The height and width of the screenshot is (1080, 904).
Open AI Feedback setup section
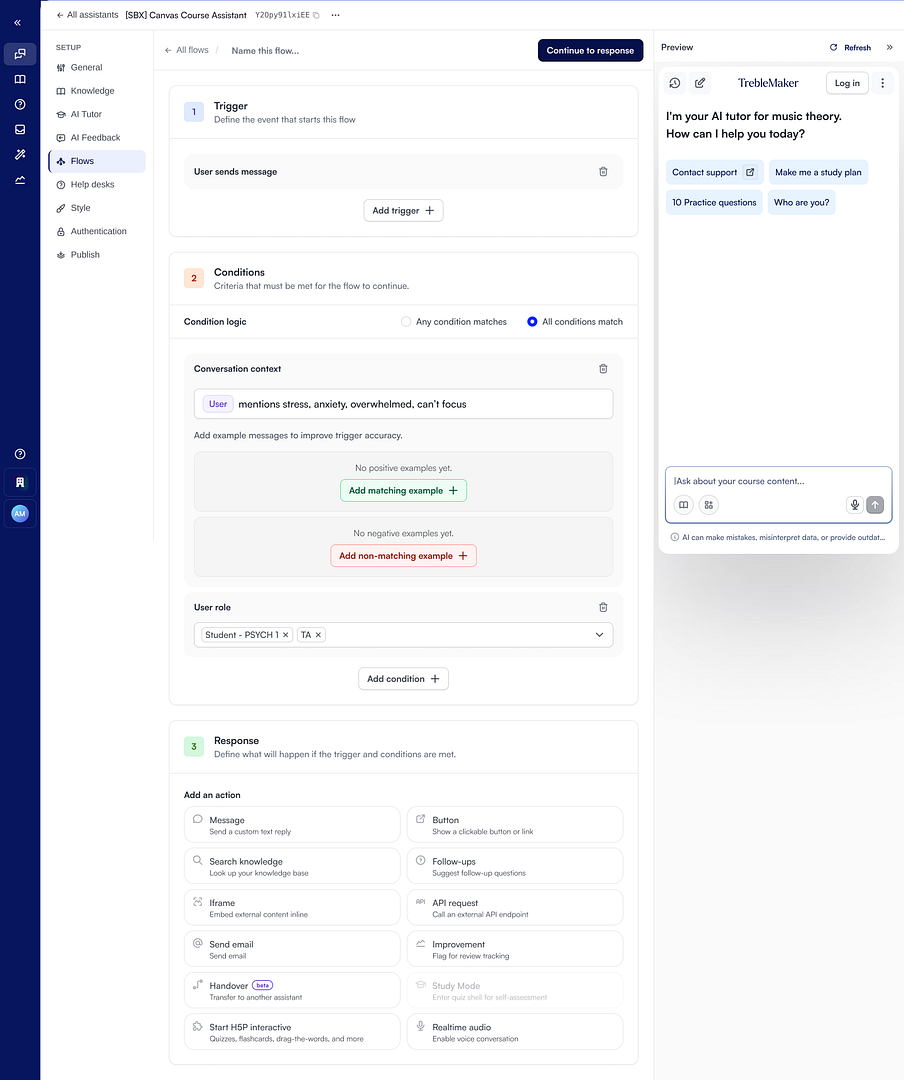click(96, 138)
